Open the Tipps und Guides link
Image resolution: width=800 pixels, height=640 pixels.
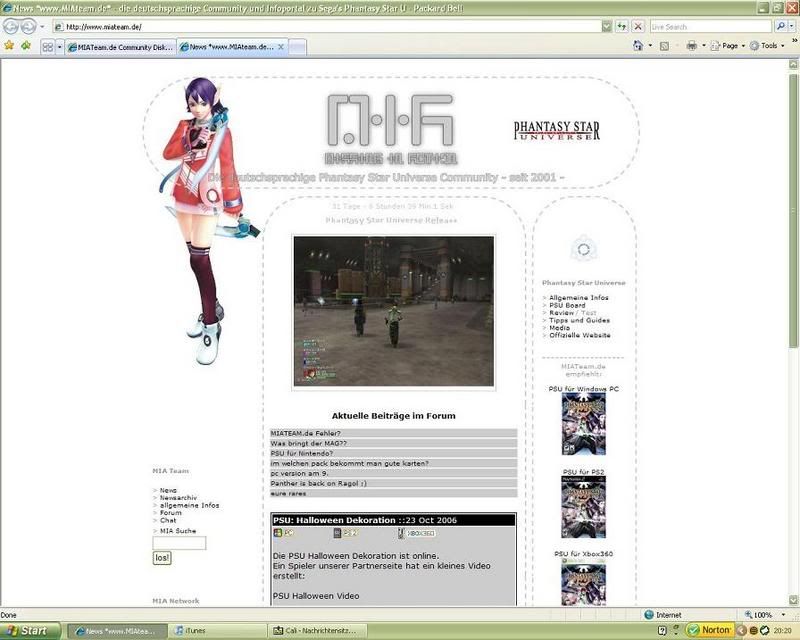[579, 321]
